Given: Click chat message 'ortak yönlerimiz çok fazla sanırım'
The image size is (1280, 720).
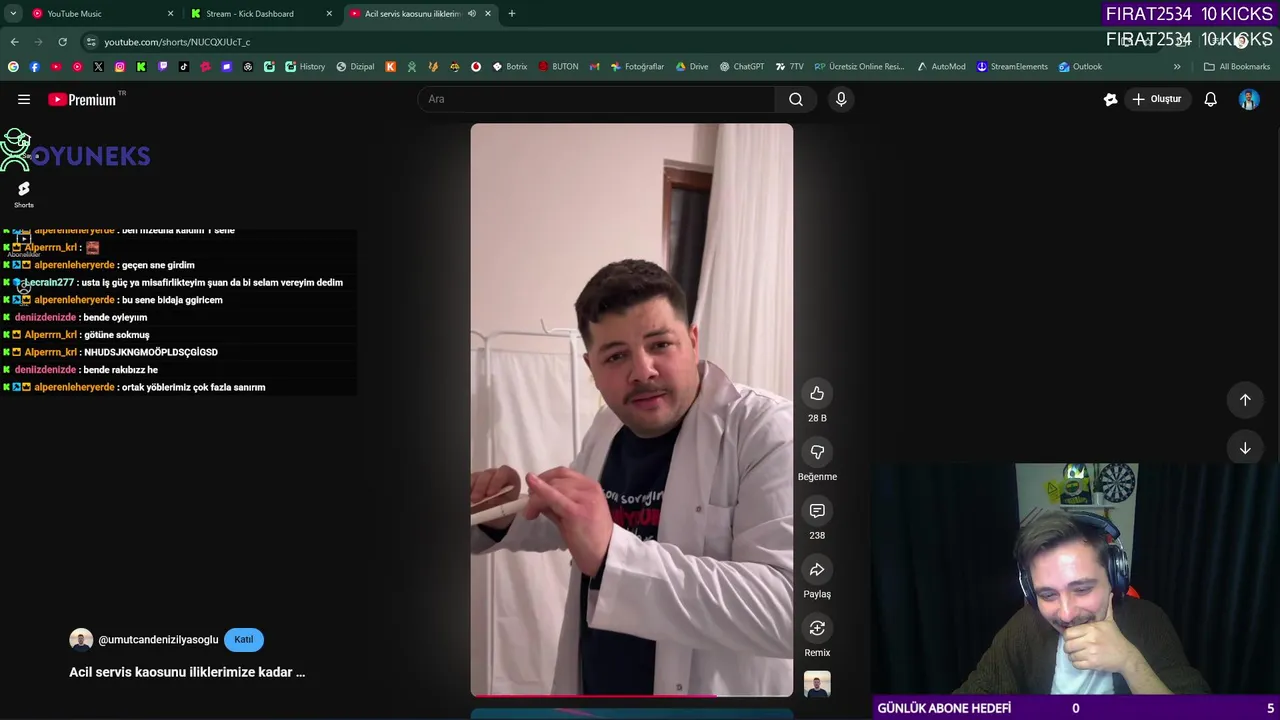Looking at the screenshot, I should click(193, 387).
